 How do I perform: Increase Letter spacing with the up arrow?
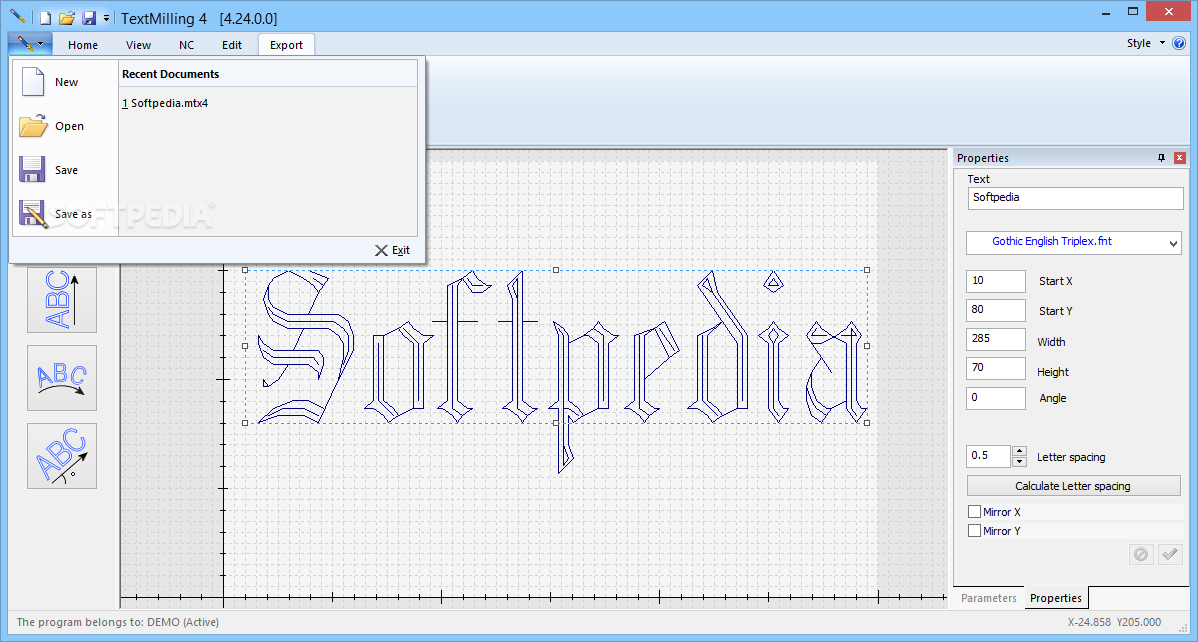(x=1019, y=451)
